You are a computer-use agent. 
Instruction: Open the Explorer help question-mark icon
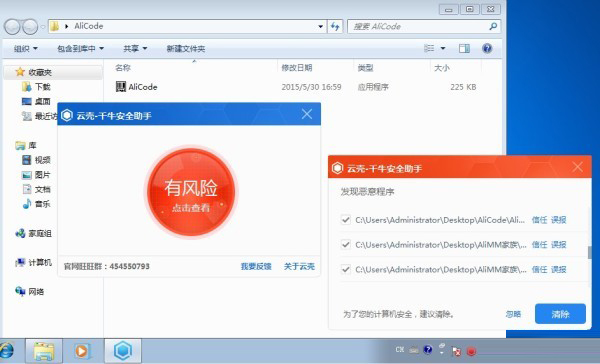(x=487, y=48)
